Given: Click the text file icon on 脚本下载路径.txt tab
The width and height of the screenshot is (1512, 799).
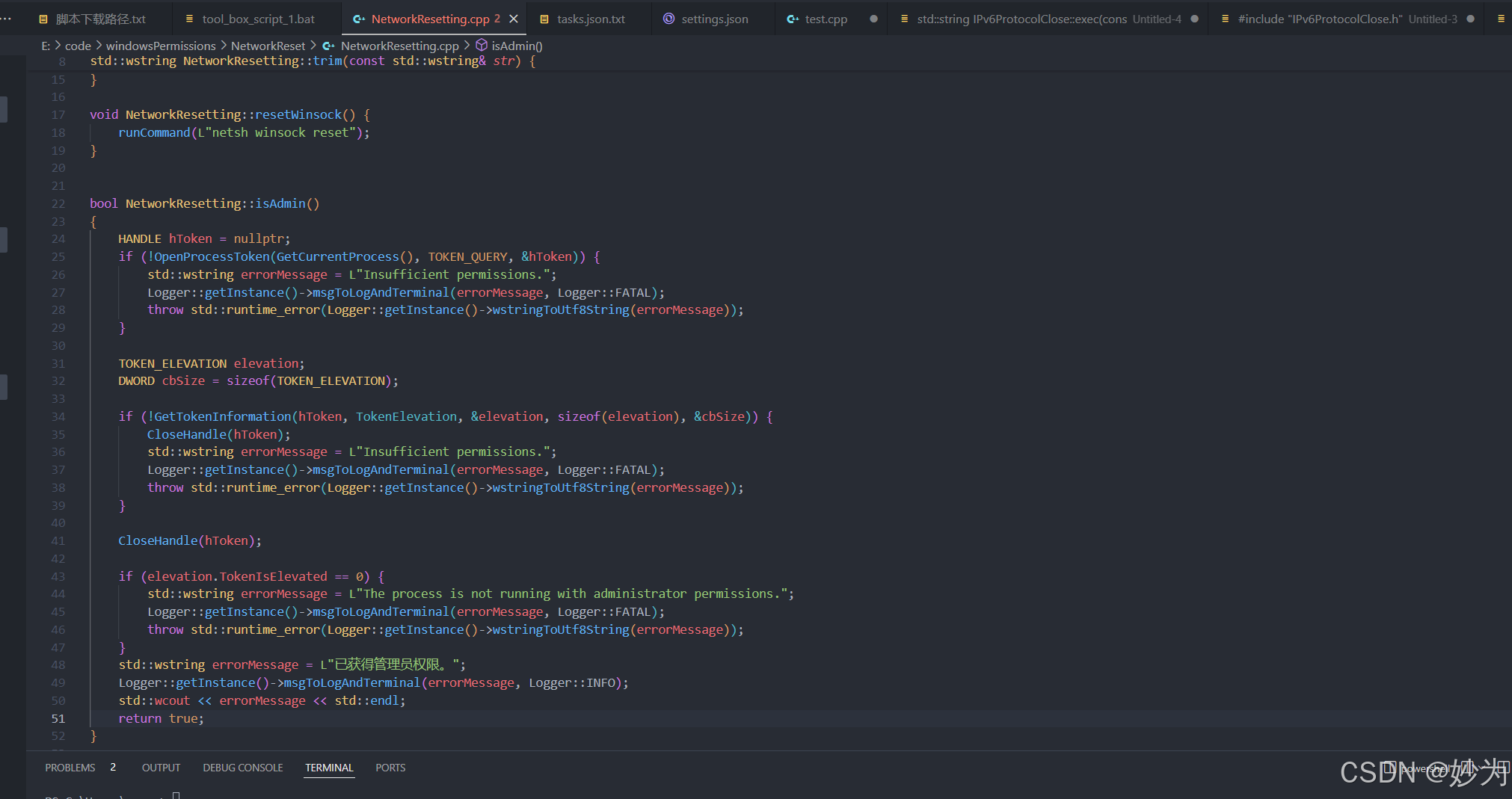Looking at the screenshot, I should coord(43,19).
